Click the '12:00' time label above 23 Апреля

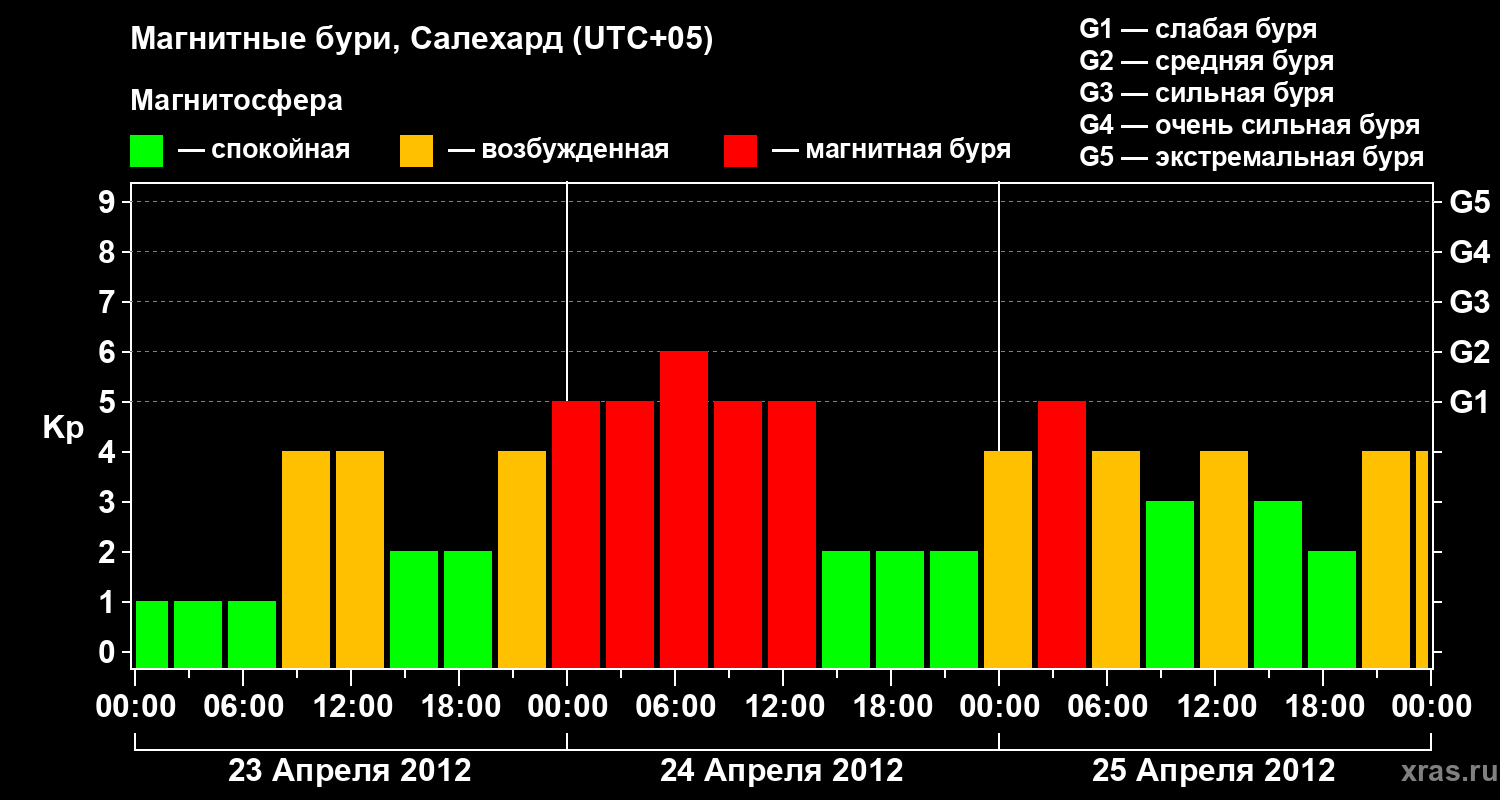[351, 707]
